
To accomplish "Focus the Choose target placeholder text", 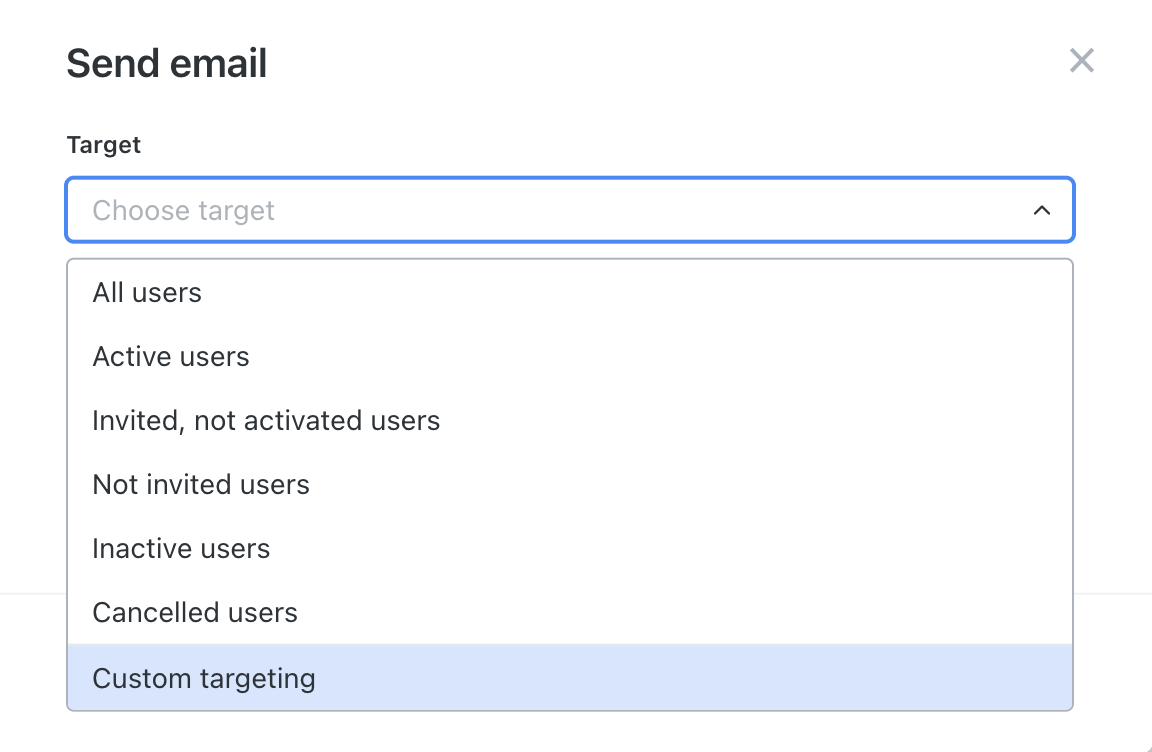I will 184,211.
